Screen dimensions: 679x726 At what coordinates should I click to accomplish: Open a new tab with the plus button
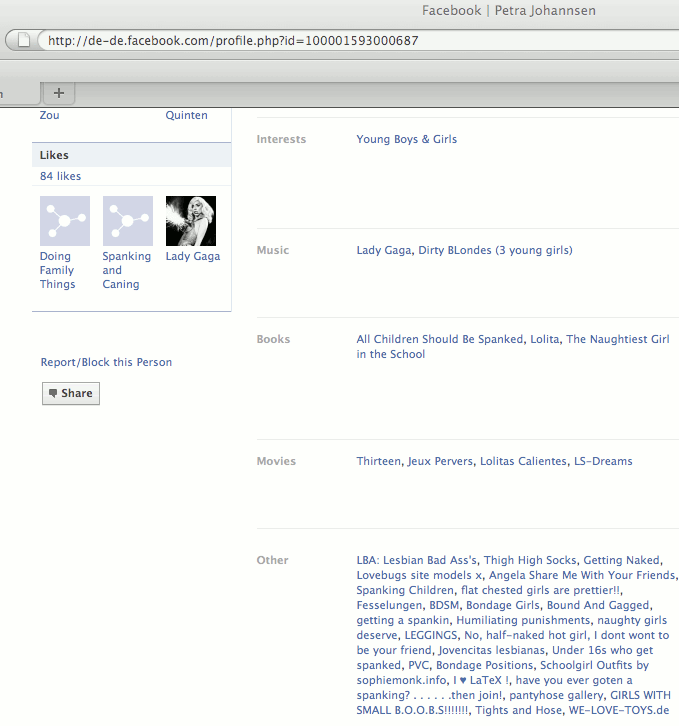click(59, 93)
